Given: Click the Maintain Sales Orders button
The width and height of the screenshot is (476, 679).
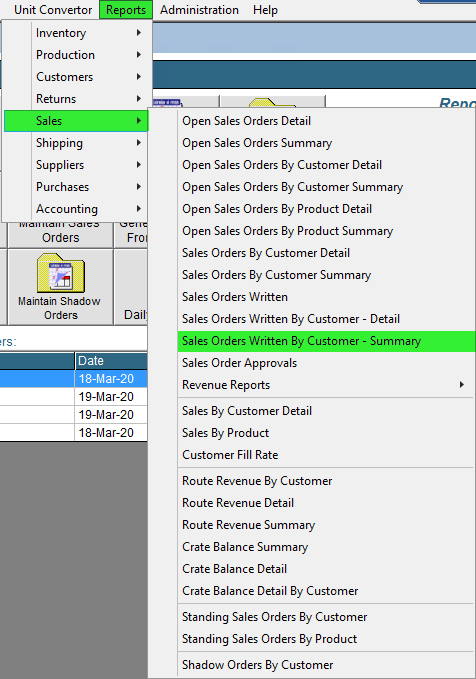Looking at the screenshot, I should click(x=60, y=234).
